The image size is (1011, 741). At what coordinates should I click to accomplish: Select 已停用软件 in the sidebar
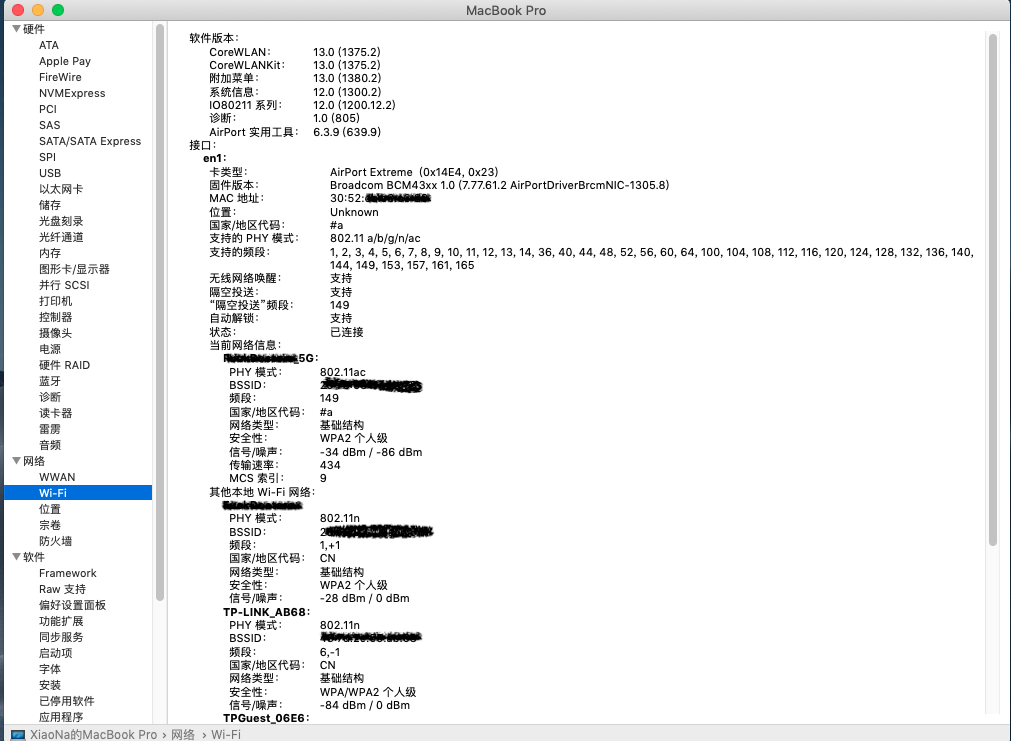pos(66,701)
